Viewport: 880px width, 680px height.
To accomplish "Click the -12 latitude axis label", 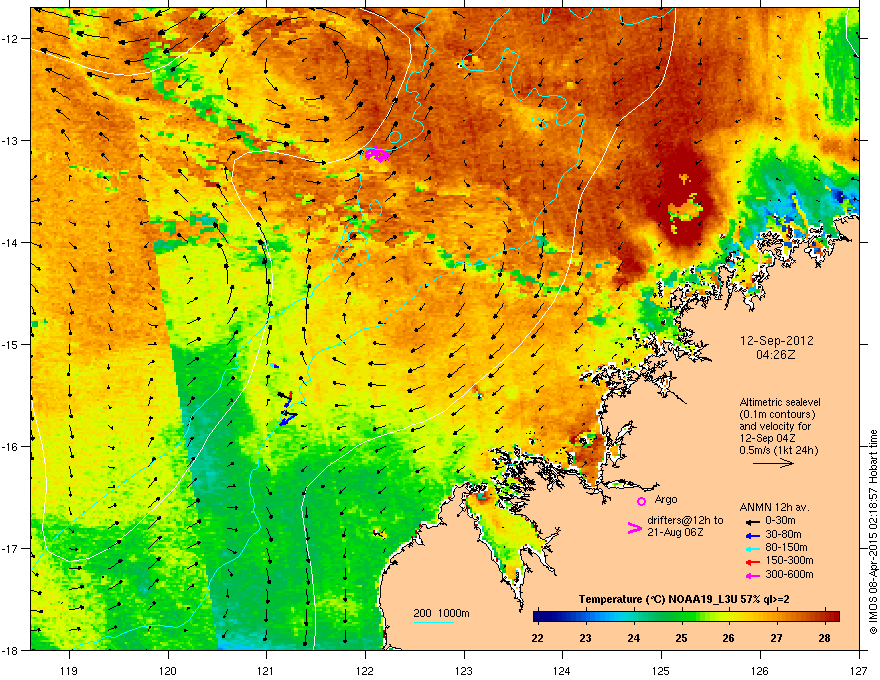I will pyautogui.click(x=11, y=39).
